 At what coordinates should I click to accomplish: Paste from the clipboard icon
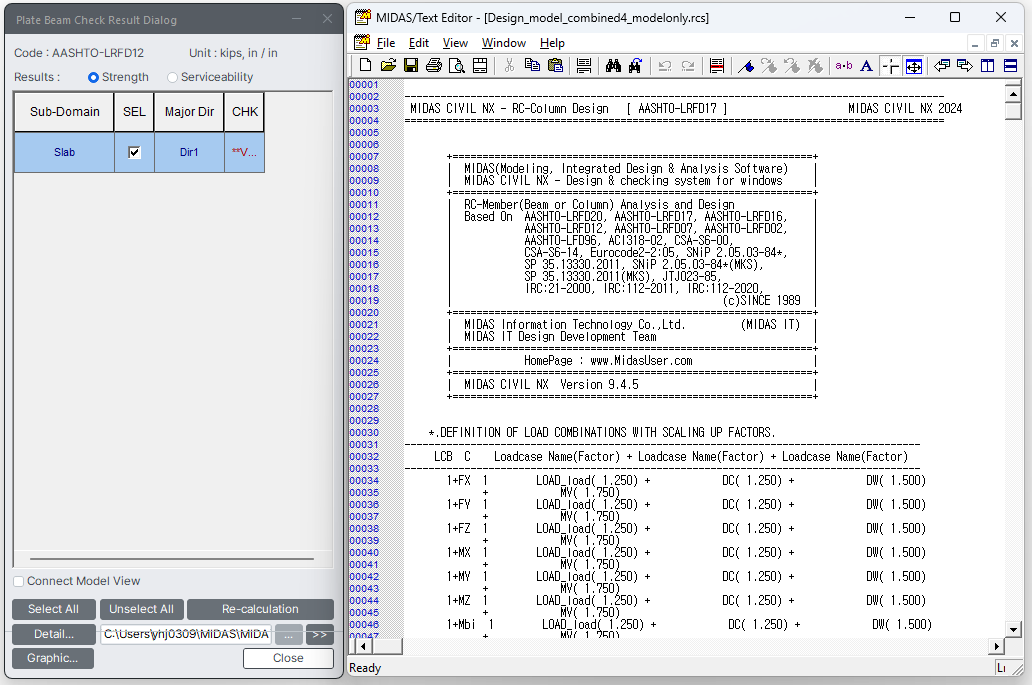click(x=555, y=65)
